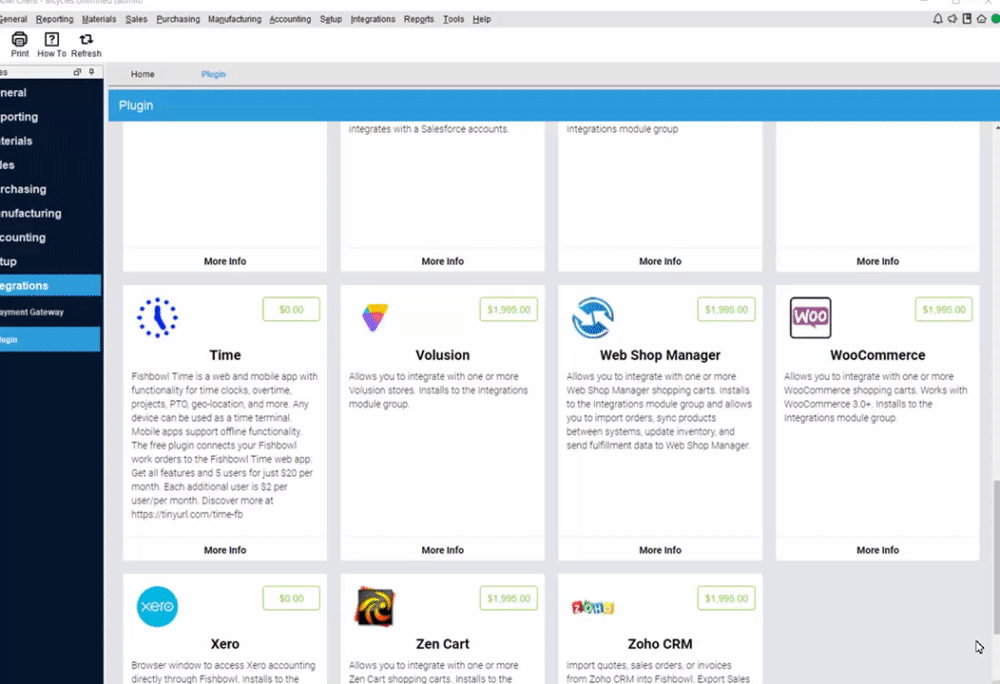
Task: Click the megaphone announcements icon
Action: 952,19
